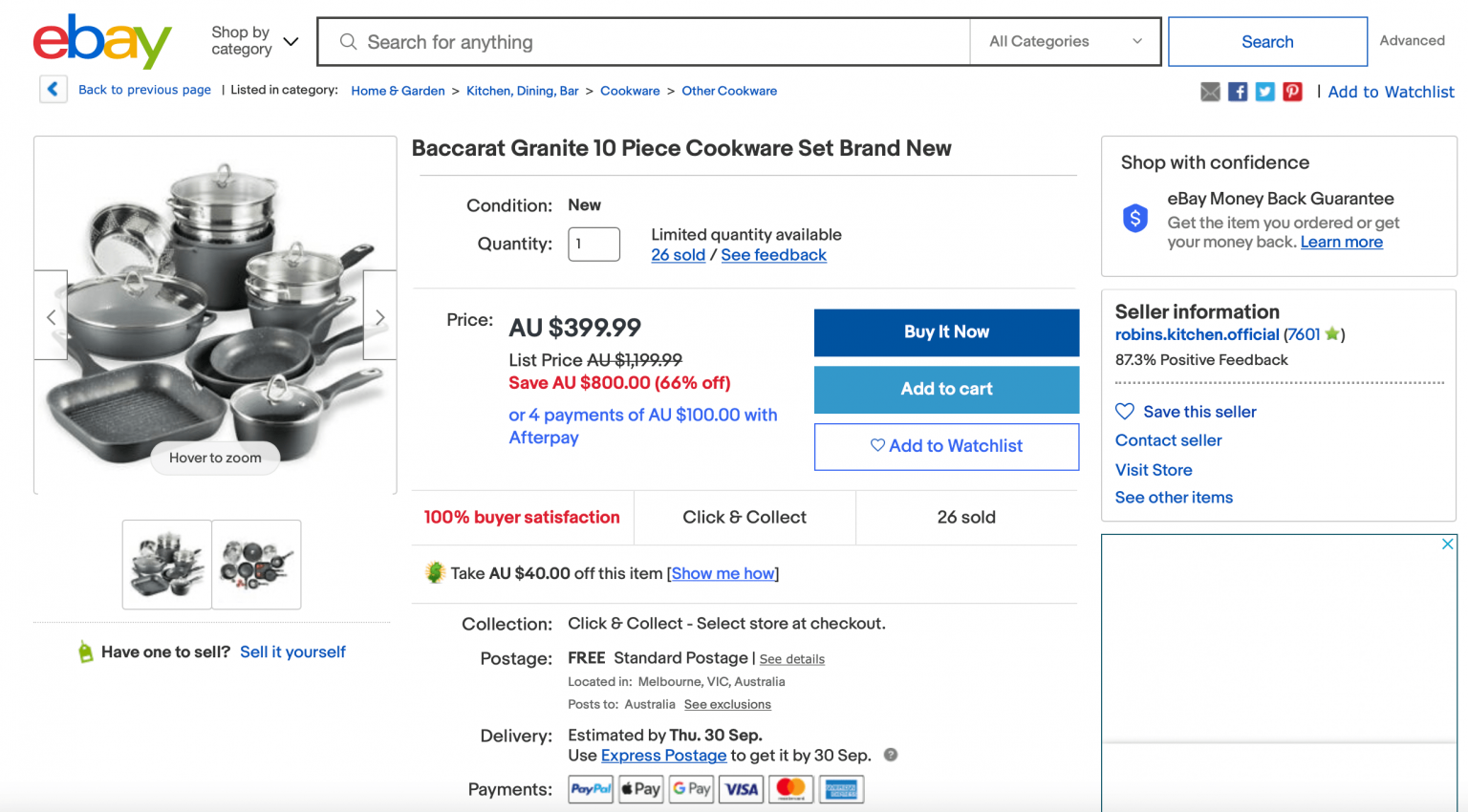Open the 26 sold tab
Image resolution: width=1468 pixels, height=812 pixels.
click(965, 517)
